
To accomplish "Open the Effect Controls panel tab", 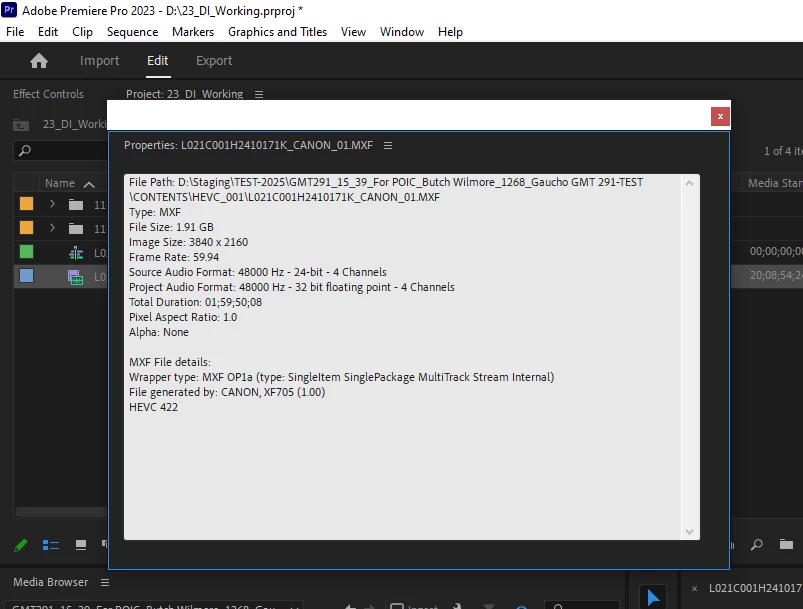I will [48, 94].
